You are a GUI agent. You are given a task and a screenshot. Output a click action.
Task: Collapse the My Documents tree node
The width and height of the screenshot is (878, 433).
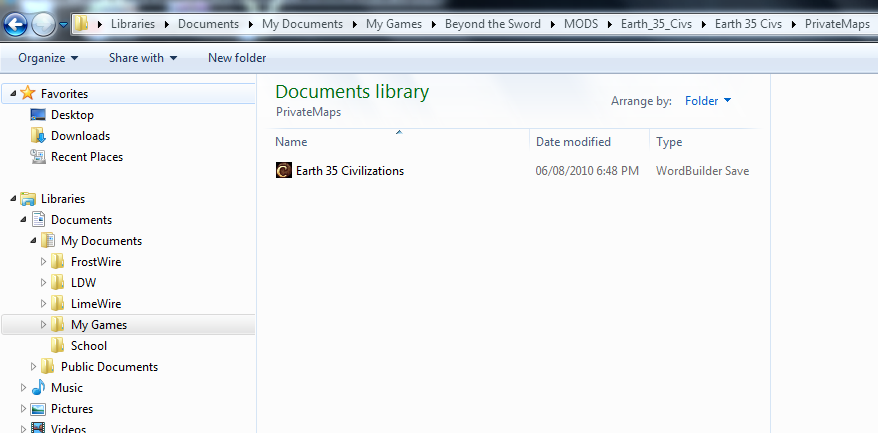pos(34,241)
